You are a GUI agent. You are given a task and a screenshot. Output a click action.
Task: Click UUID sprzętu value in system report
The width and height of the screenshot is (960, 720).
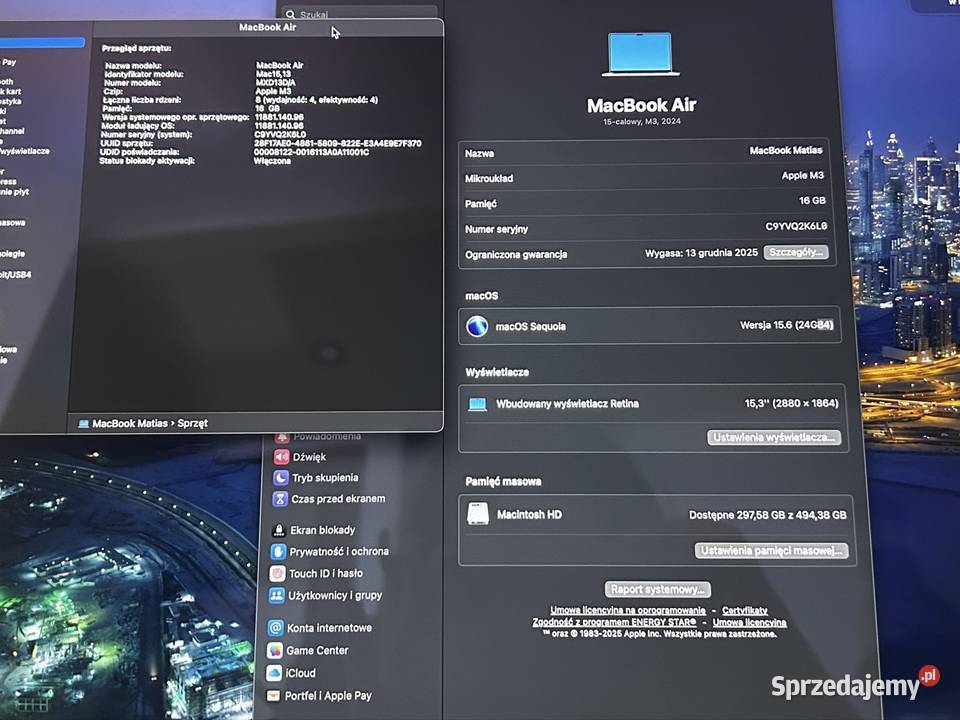(x=338, y=143)
